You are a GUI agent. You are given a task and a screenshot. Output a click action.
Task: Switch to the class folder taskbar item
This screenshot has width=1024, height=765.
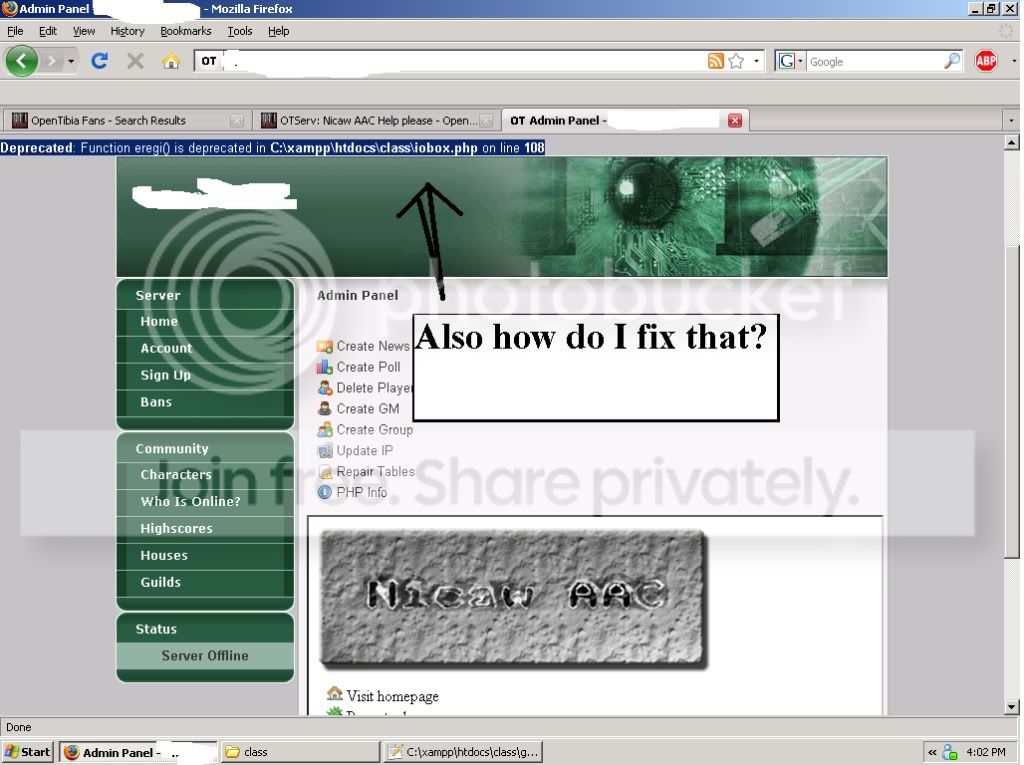tap(300, 752)
